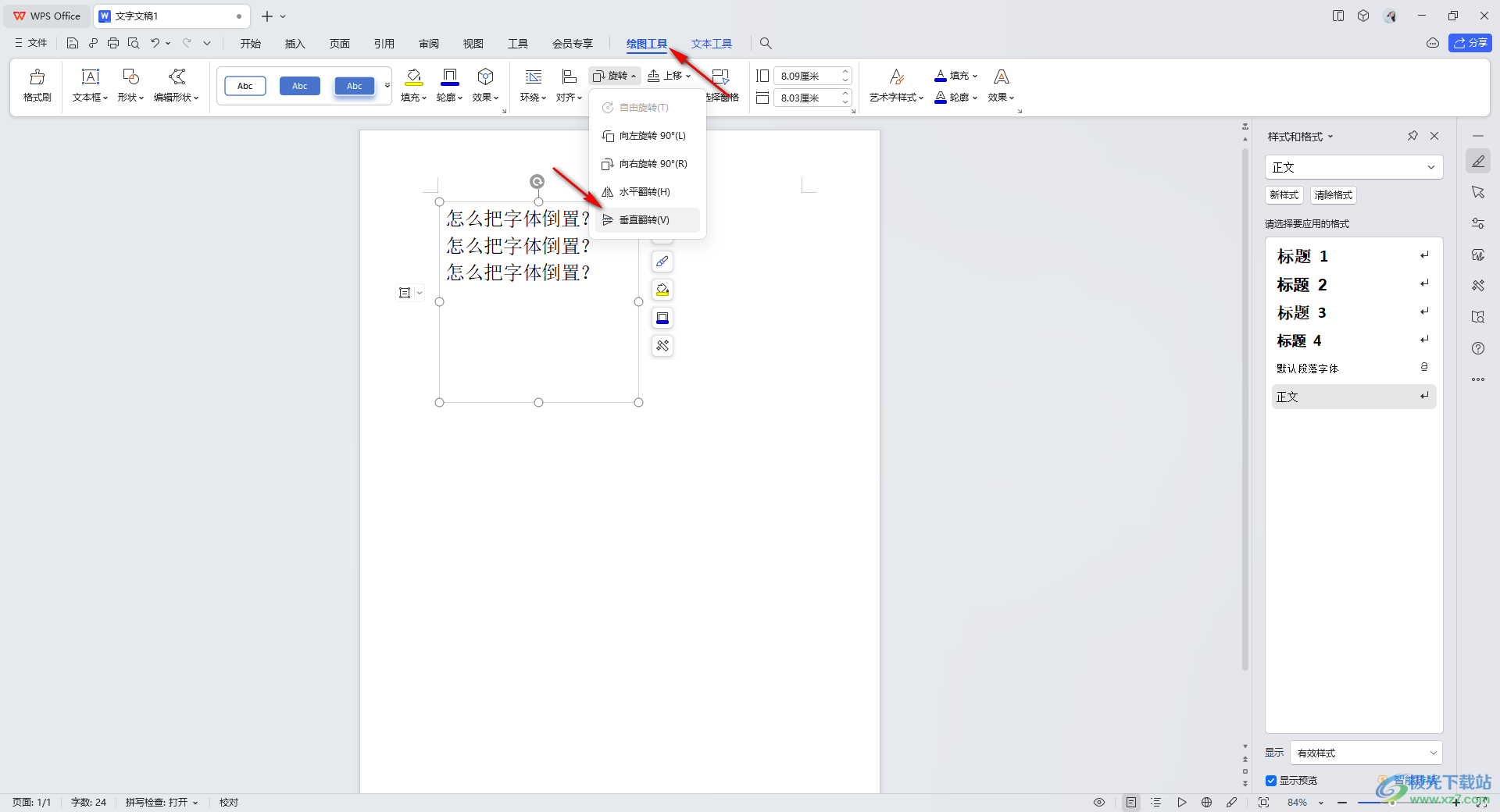1500x812 pixels.
Task: Click the New Style (新样式) button
Action: click(1284, 195)
